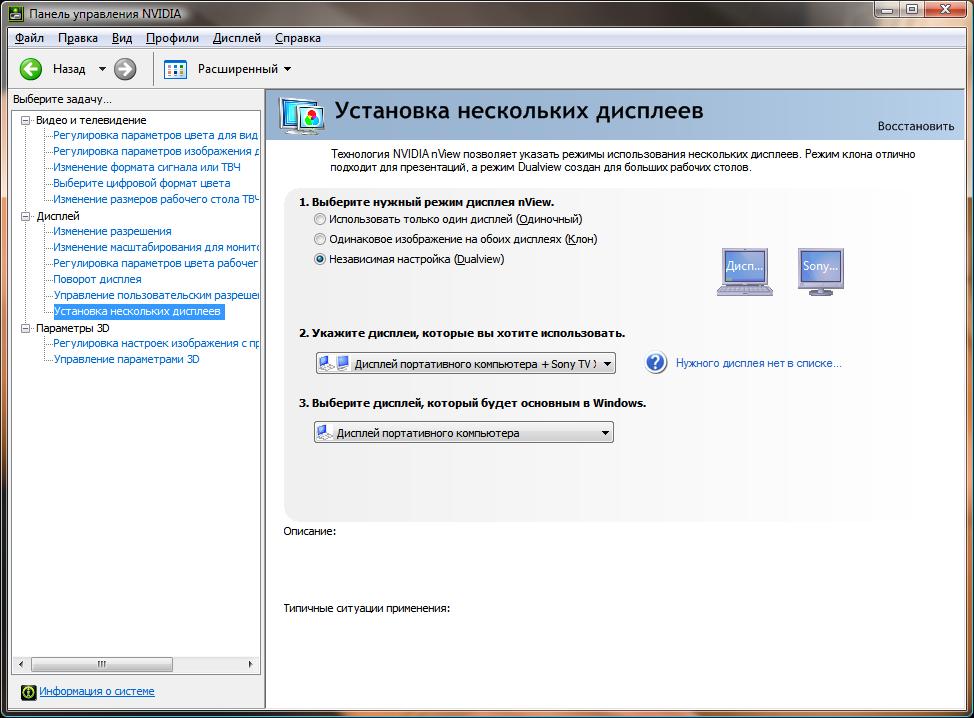The width and height of the screenshot is (974, 718).
Task: Maximize the NVIDIA control panel window
Action: 911,10
